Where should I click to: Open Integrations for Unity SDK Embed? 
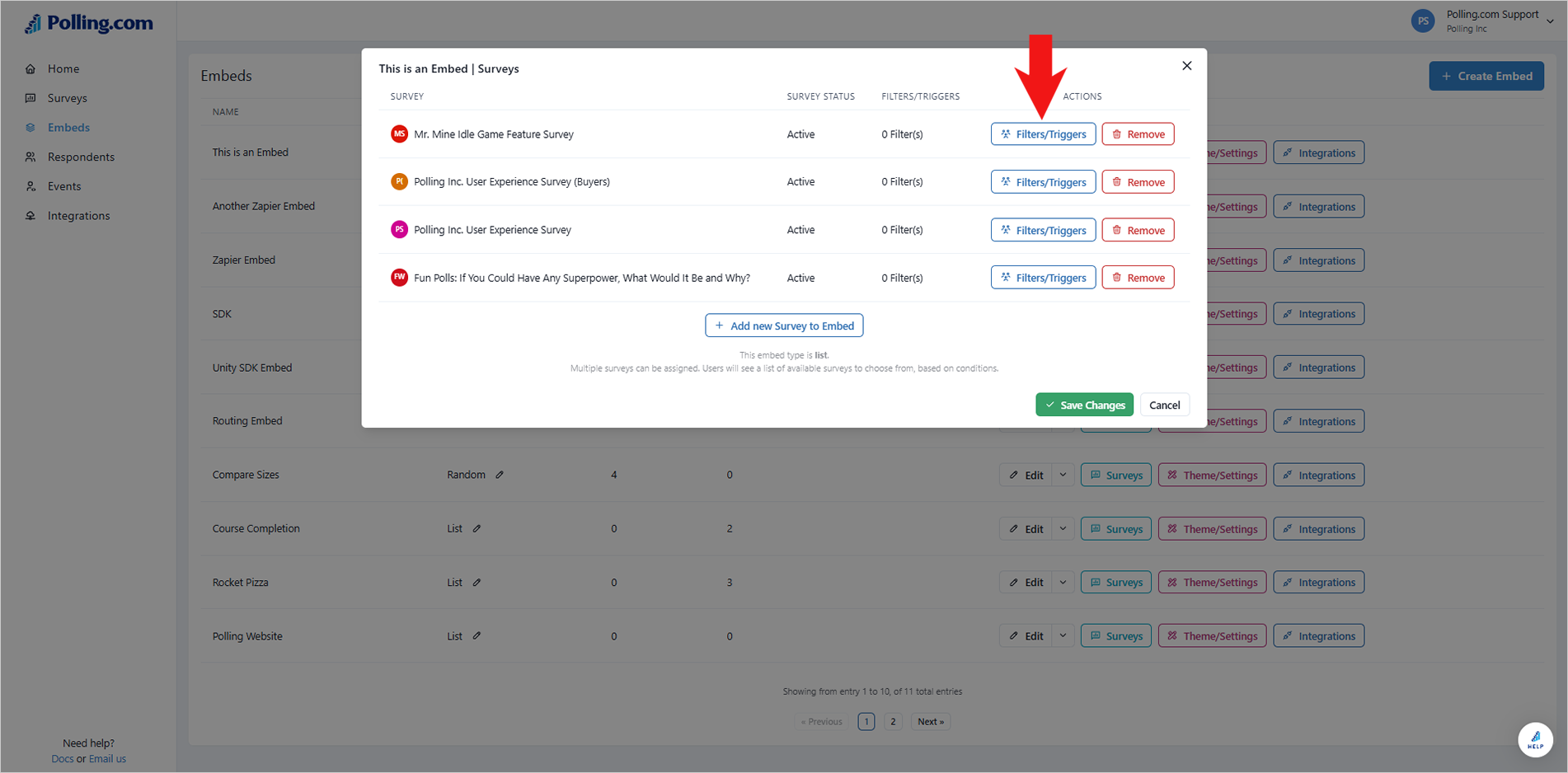(x=1318, y=368)
